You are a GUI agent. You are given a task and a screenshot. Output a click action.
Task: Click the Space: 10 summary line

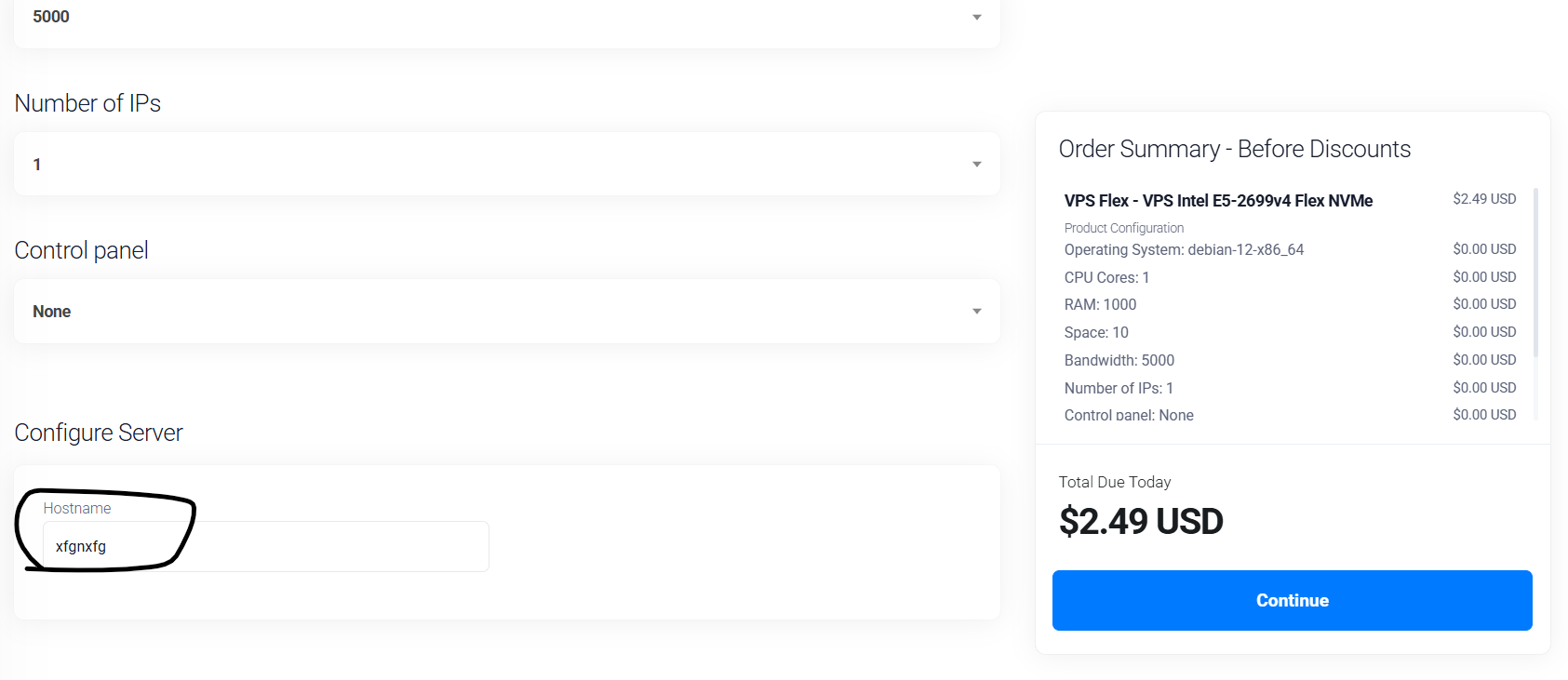1096,333
